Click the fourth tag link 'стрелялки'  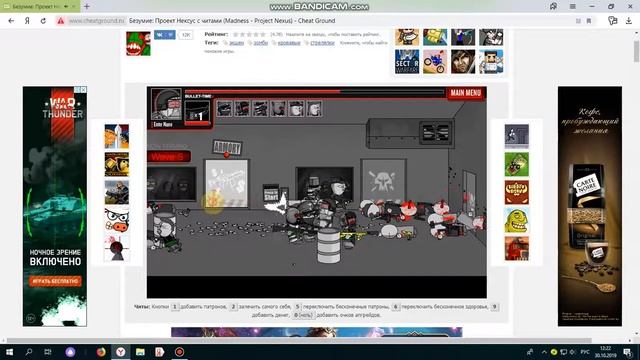pos(322,43)
